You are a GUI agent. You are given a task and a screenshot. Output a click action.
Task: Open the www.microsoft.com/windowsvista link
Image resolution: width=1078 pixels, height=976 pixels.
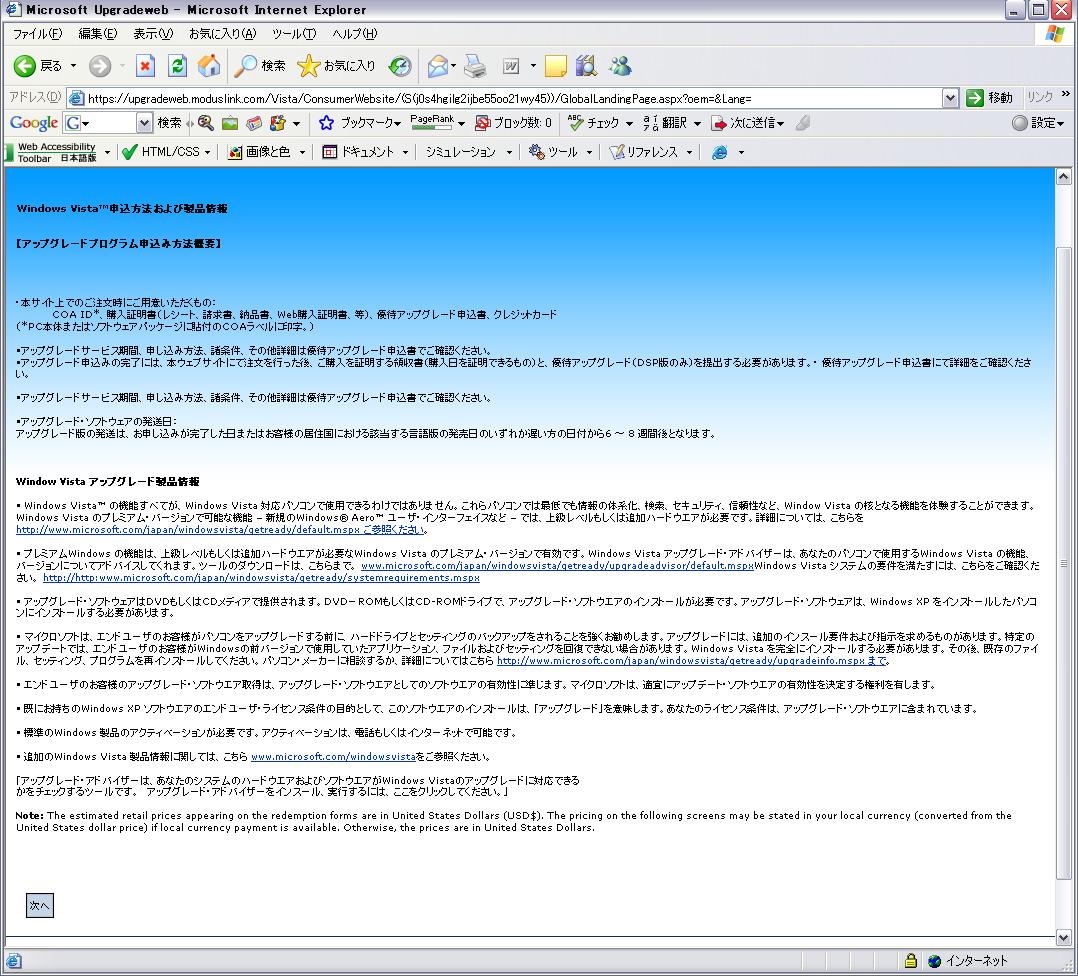(333, 757)
